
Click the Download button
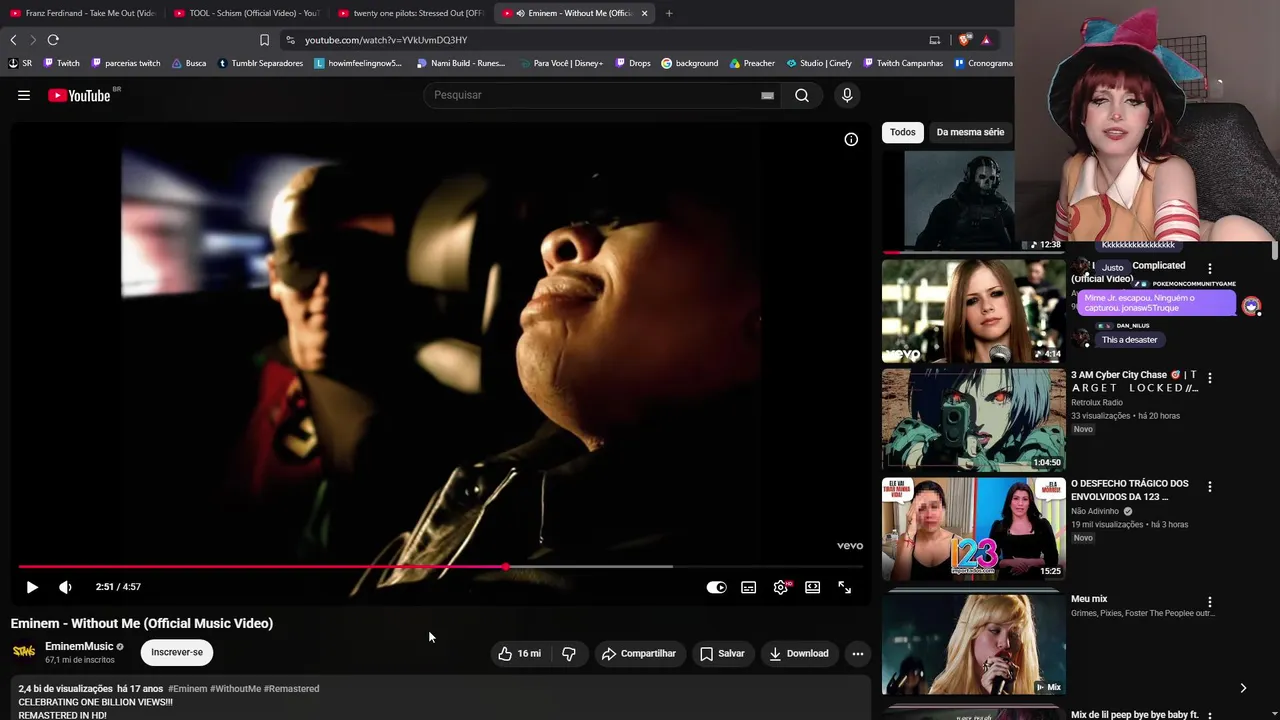[798, 653]
